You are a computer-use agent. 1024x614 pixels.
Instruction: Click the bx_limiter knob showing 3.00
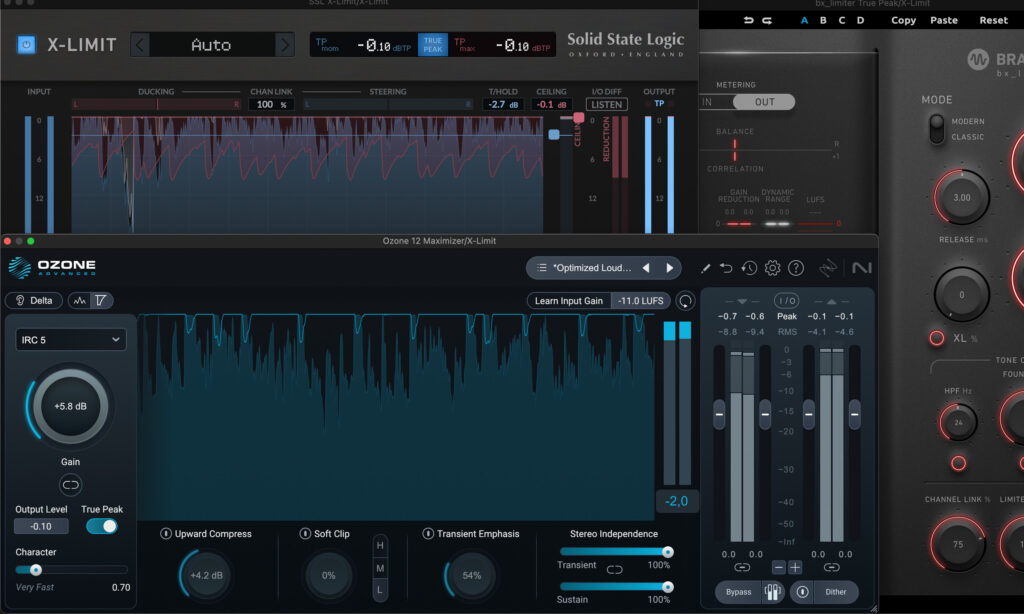tap(961, 197)
